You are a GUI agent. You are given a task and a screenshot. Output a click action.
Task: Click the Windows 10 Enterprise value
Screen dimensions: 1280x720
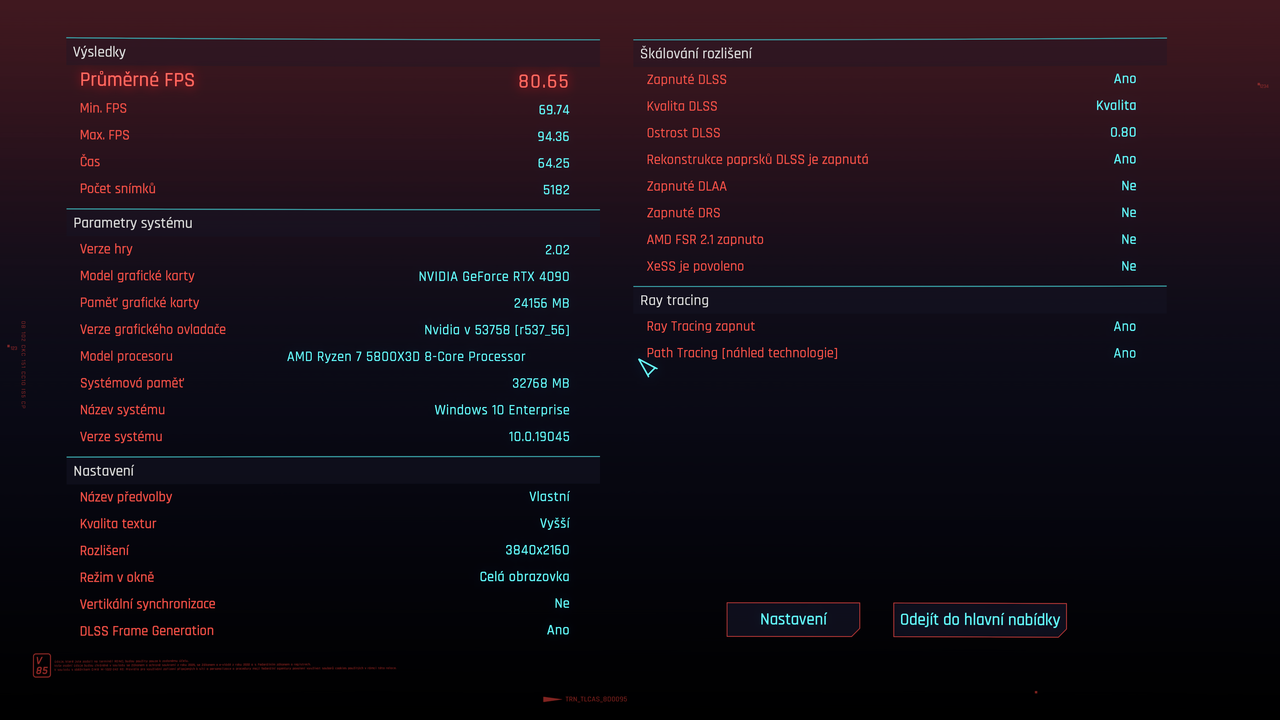click(x=502, y=410)
